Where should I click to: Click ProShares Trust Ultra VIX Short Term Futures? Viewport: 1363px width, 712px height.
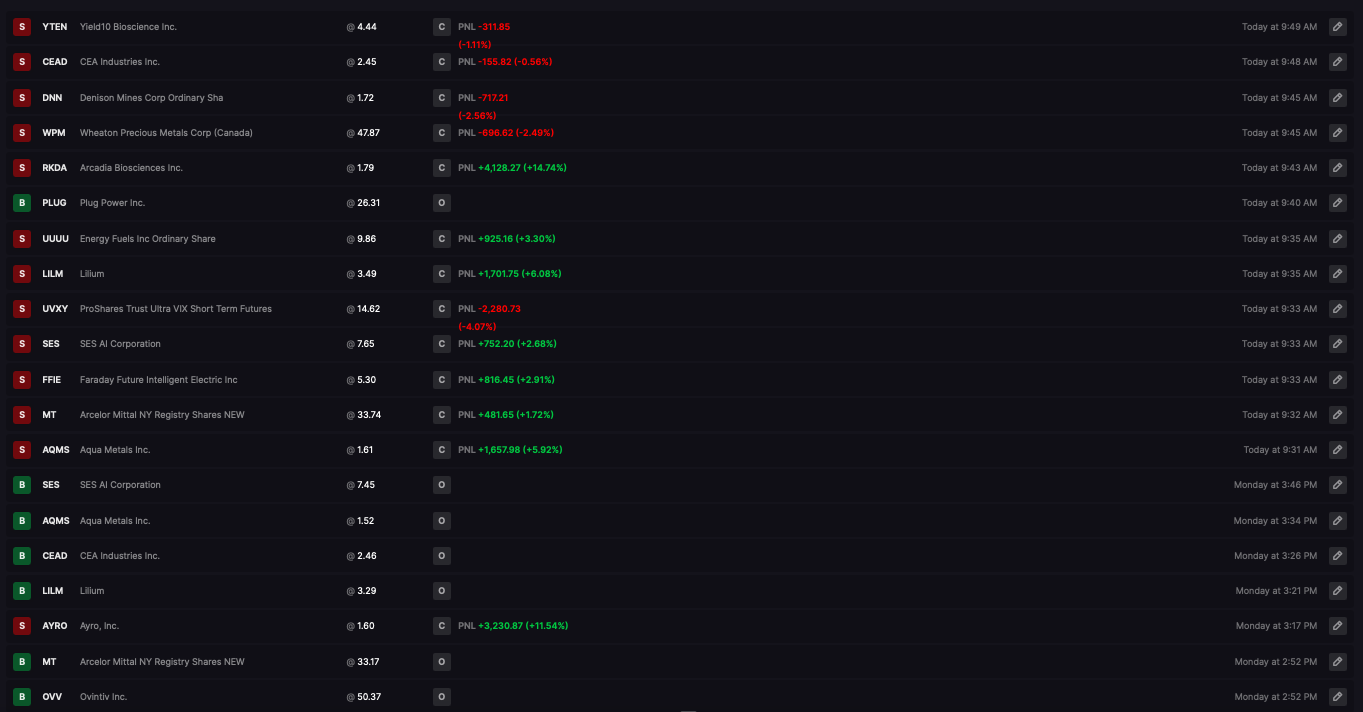[176, 309]
